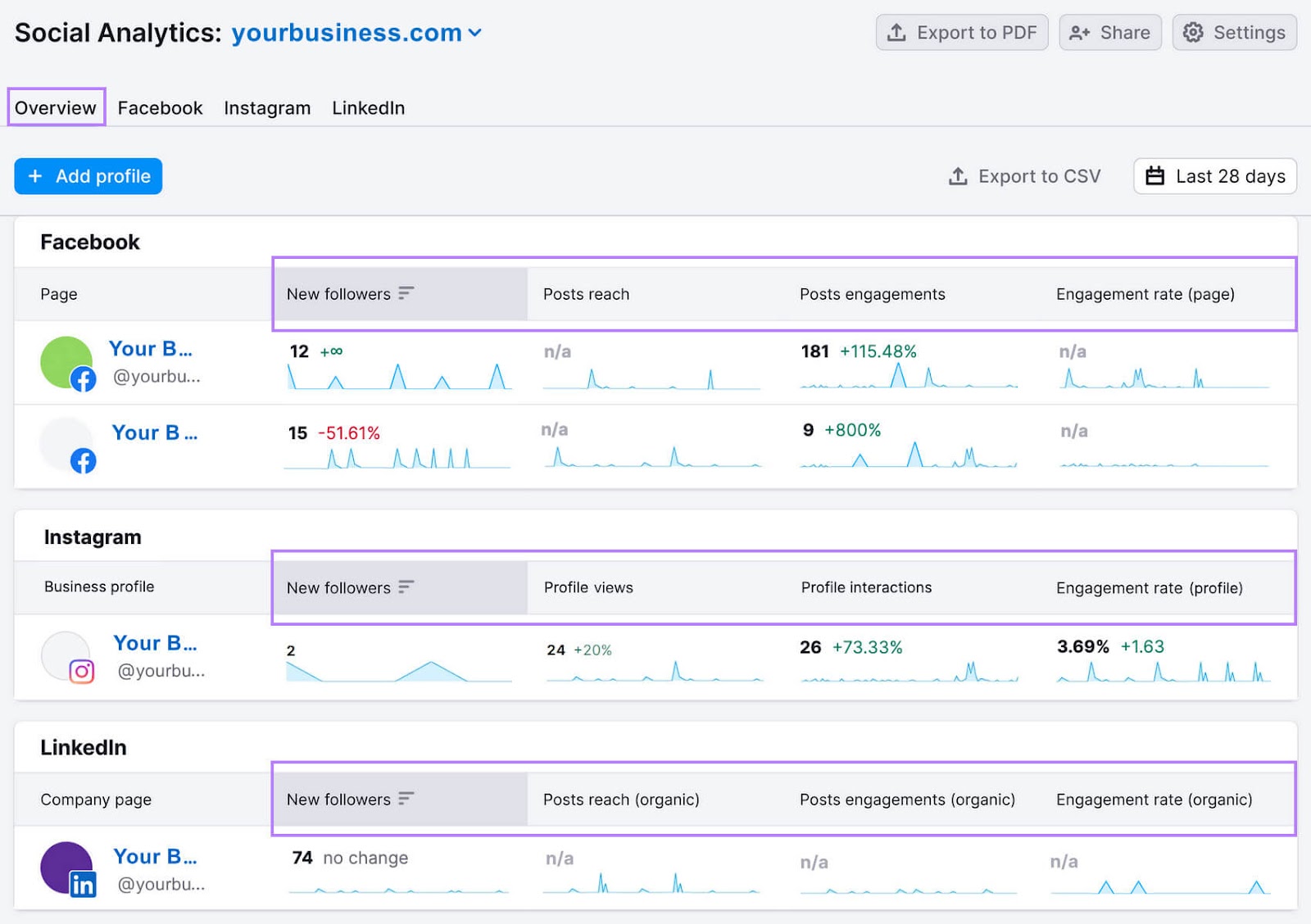Click the Instagram badge on the business profile avatar
Viewport: 1311px width, 924px height.
click(83, 673)
